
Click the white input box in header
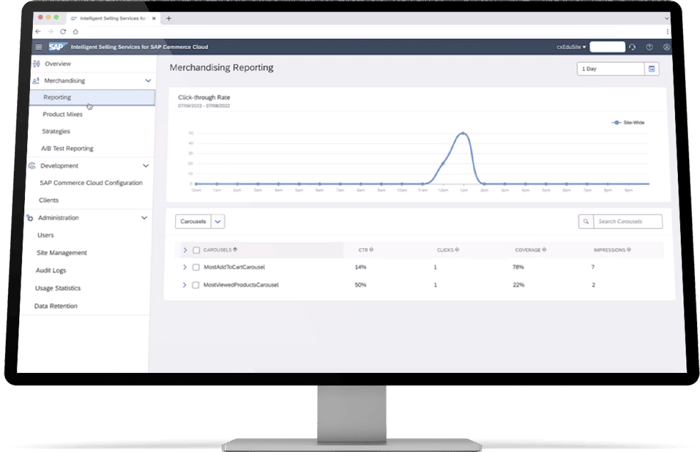click(x=607, y=47)
